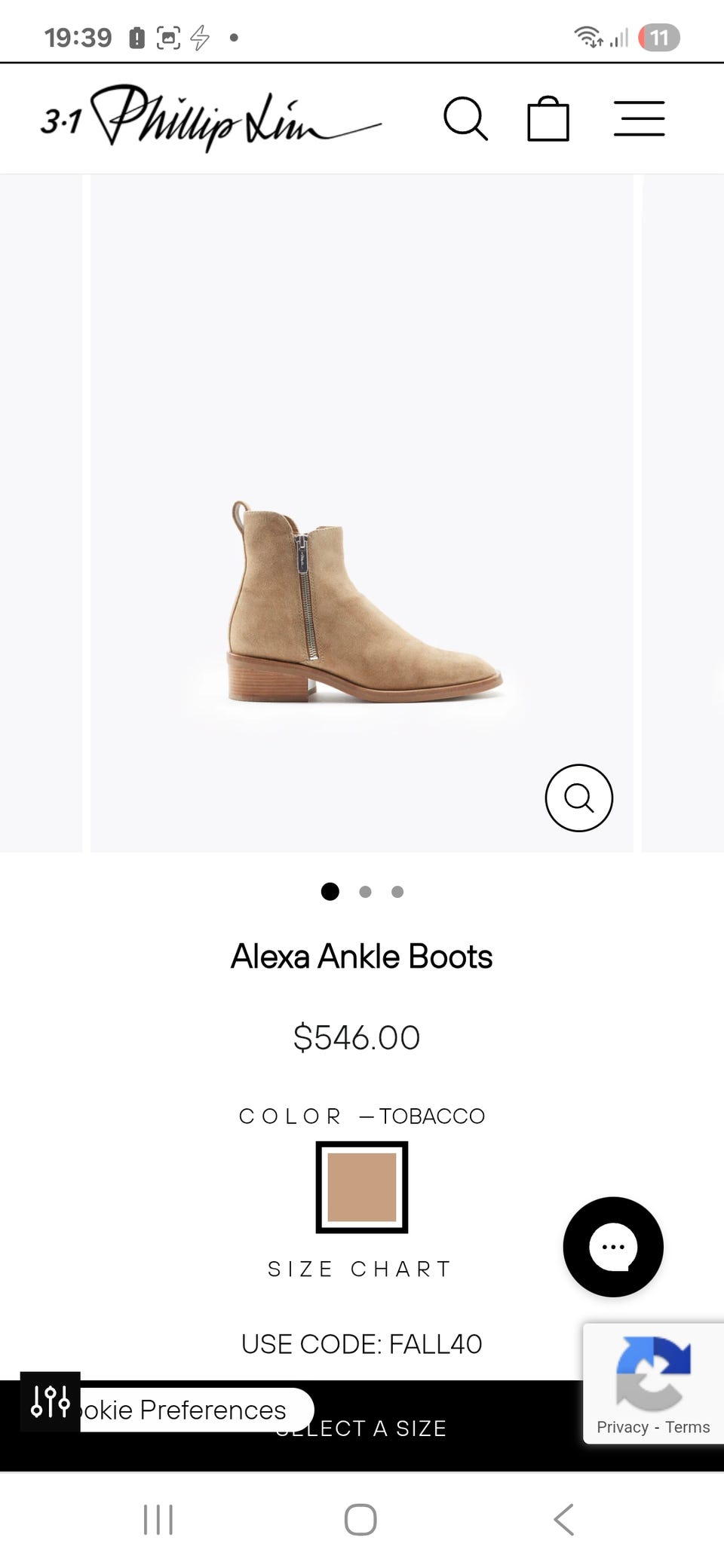Click the reCAPTCHA Privacy link
Viewport: 724px width, 1568px height.
tap(622, 1427)
